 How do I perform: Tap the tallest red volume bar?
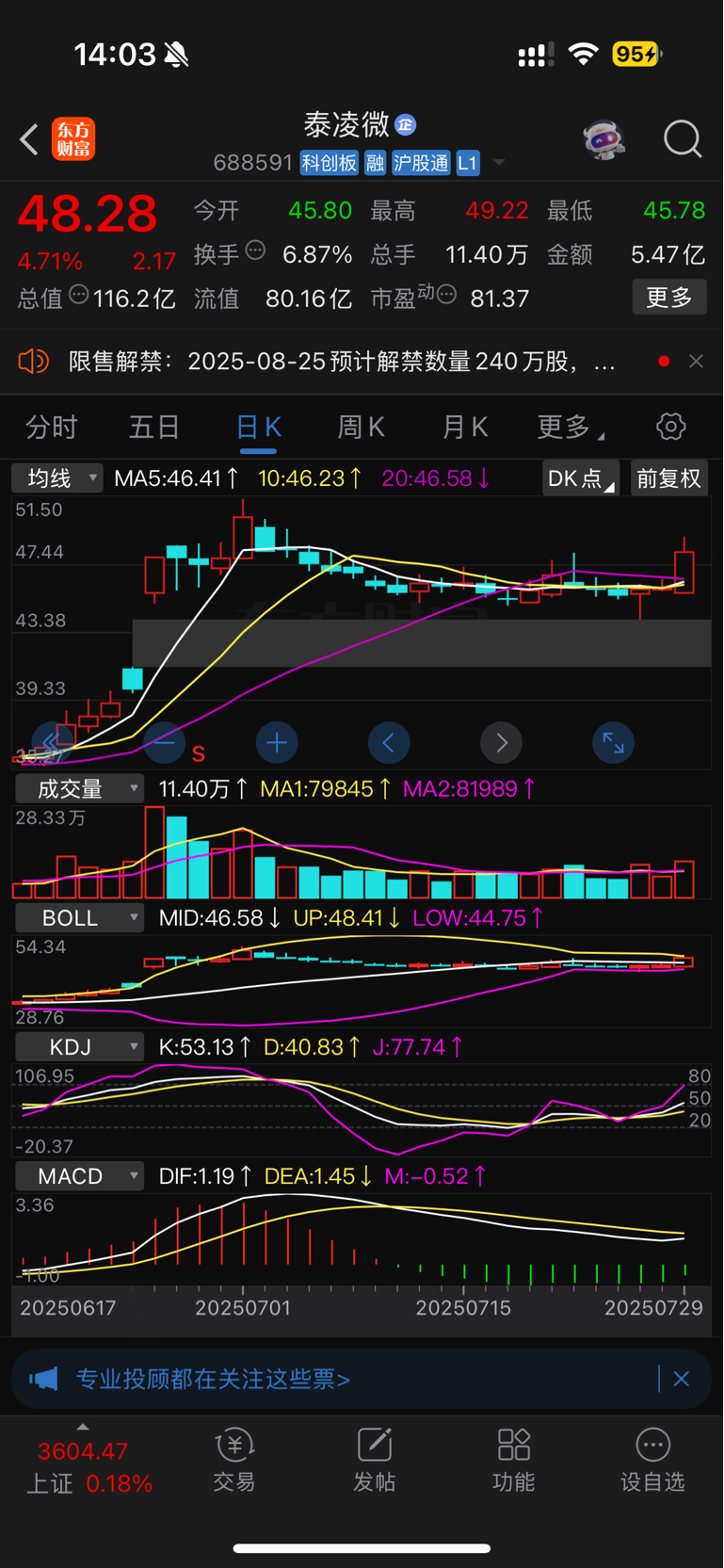tap(154, 852)
